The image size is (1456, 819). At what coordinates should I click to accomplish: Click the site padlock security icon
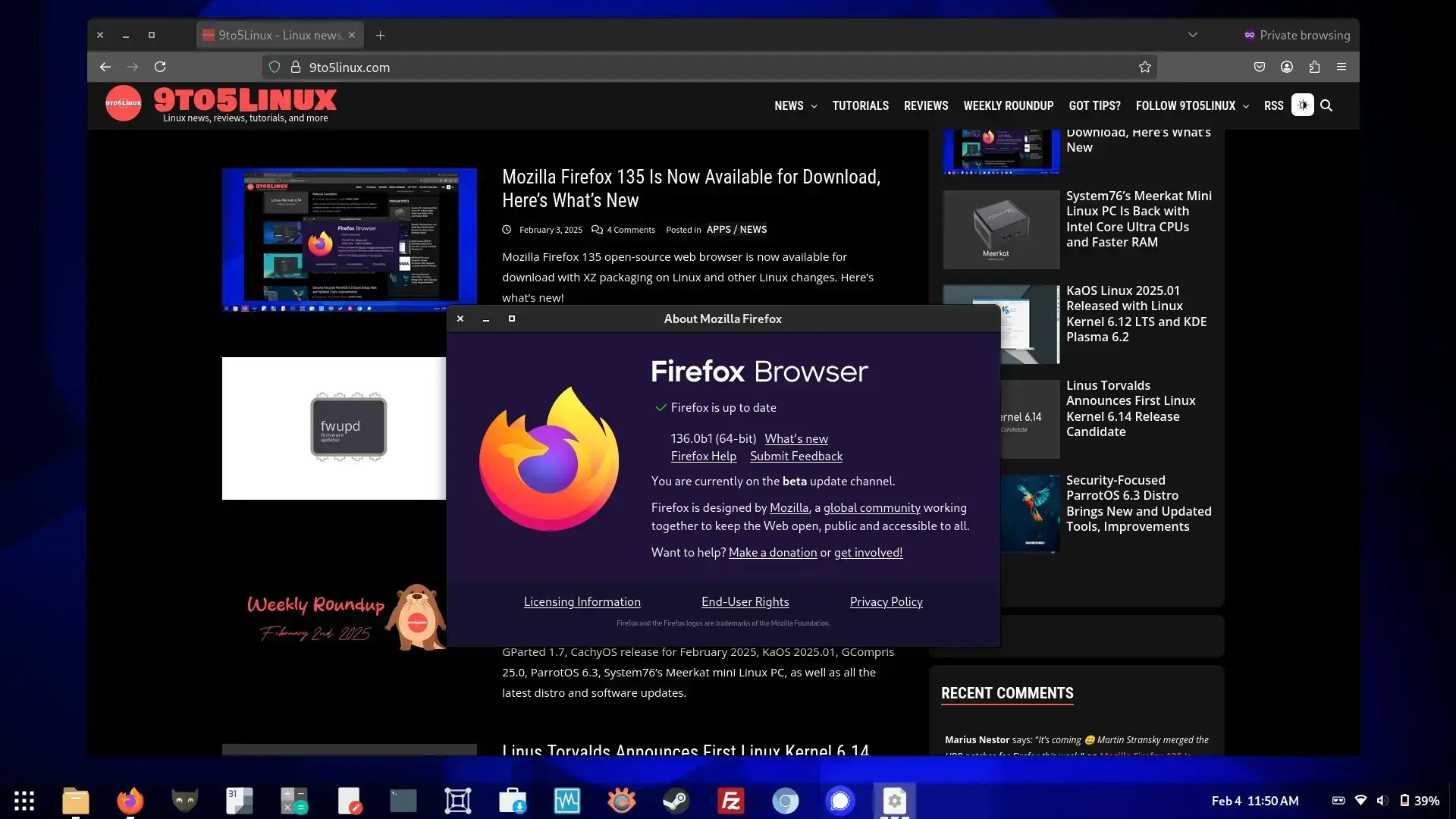296,67
